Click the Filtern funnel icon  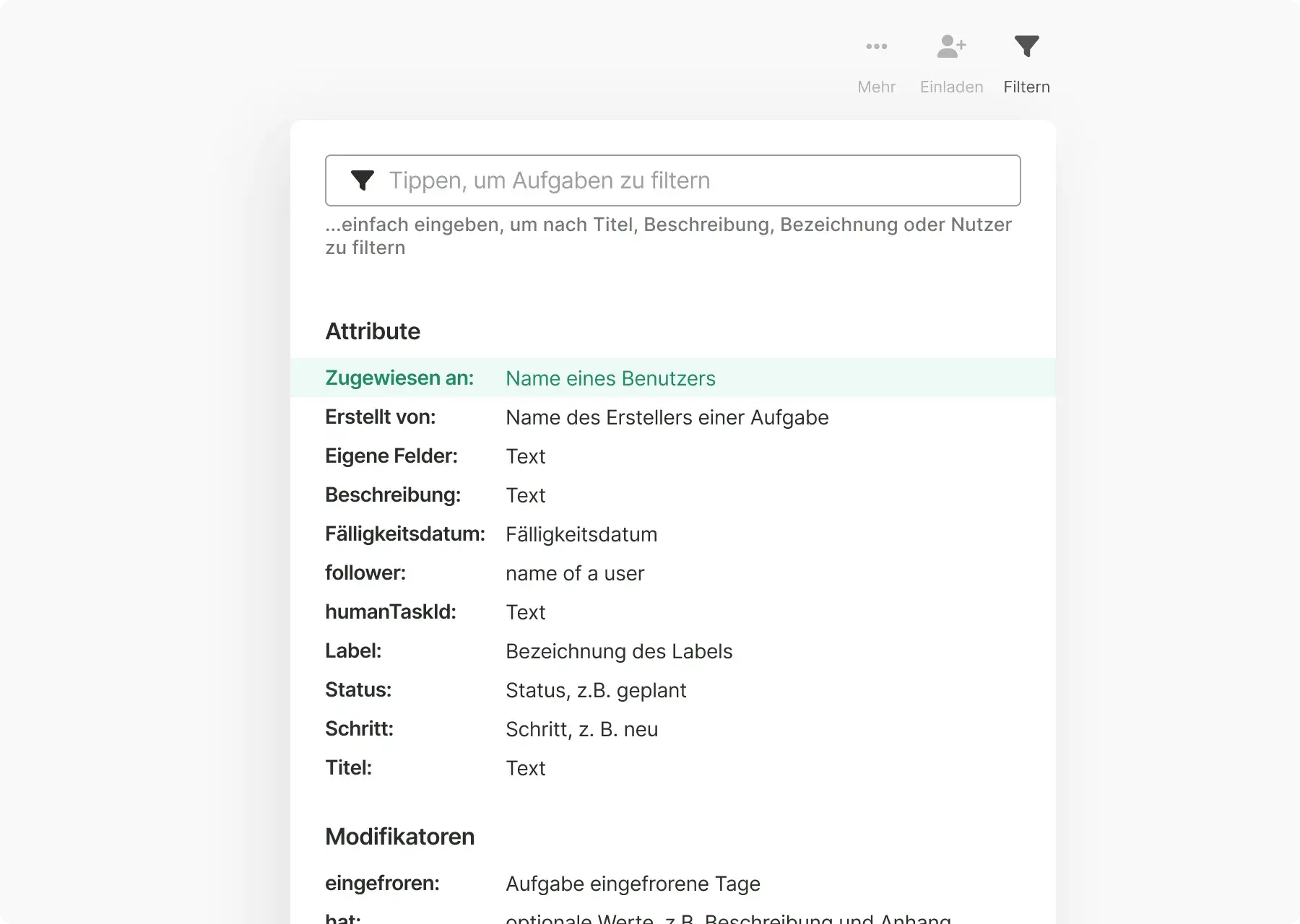coord(1026,47)
